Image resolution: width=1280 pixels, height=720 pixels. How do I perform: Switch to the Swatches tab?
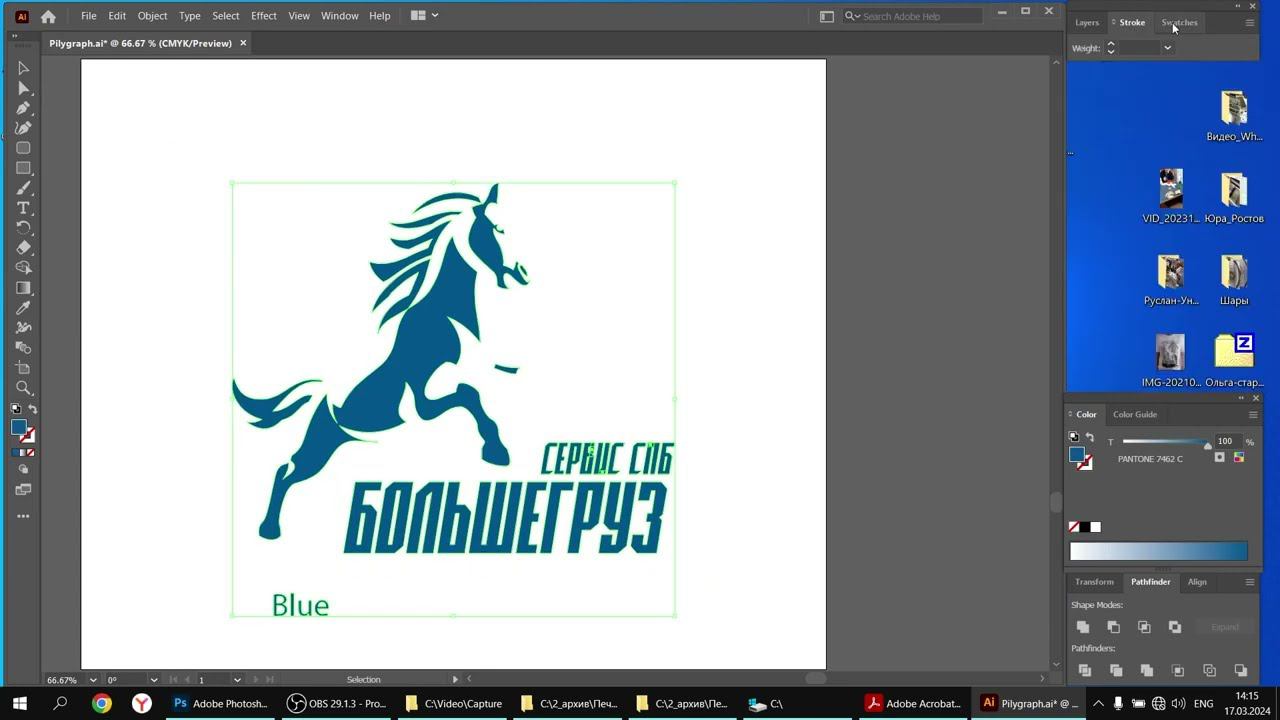point(1179,22)
